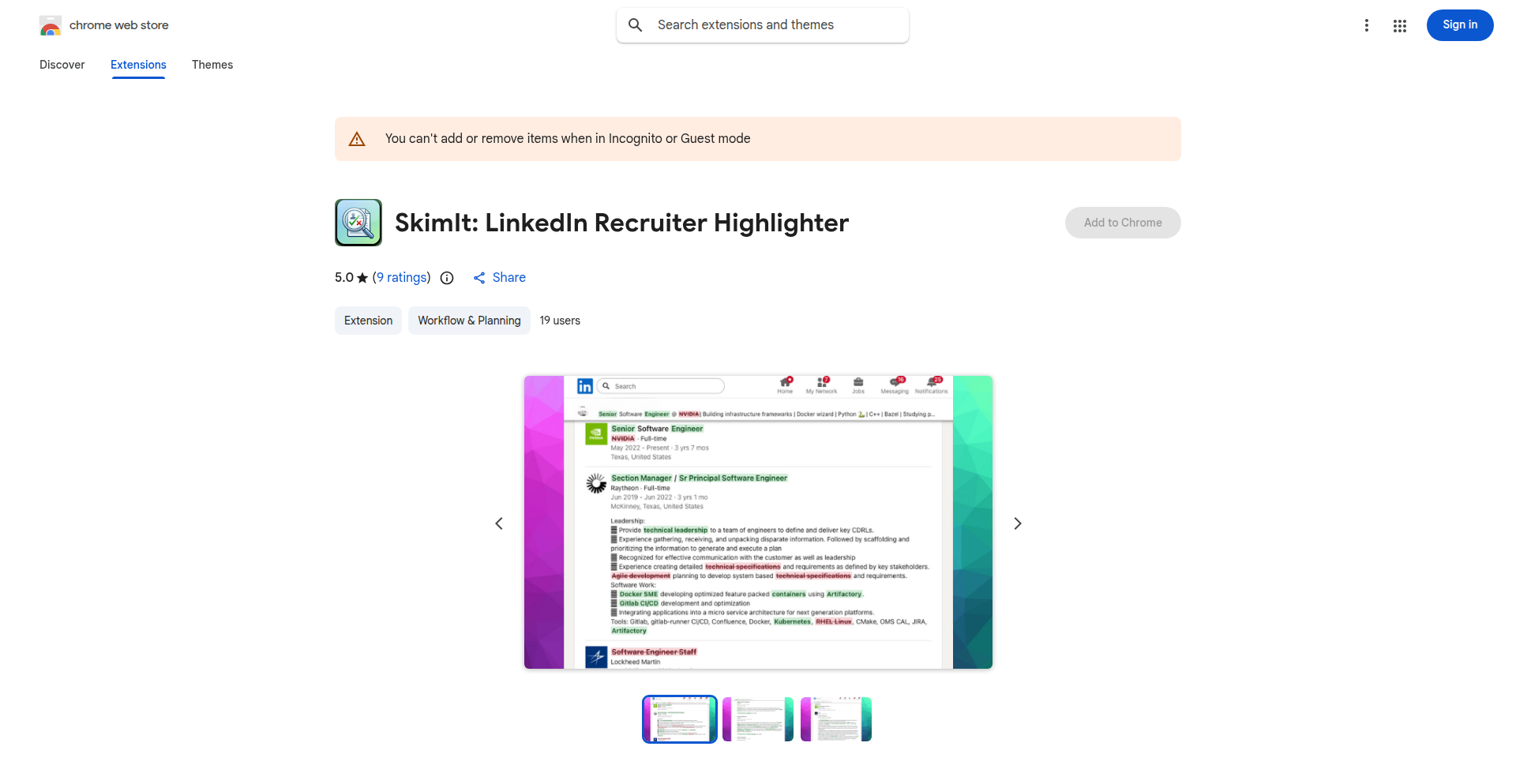Click the SkimIt: LinkedIn Recruiter Highlighter title
The width and height of the screenshot is (1516, 784).
click(622, 223)
